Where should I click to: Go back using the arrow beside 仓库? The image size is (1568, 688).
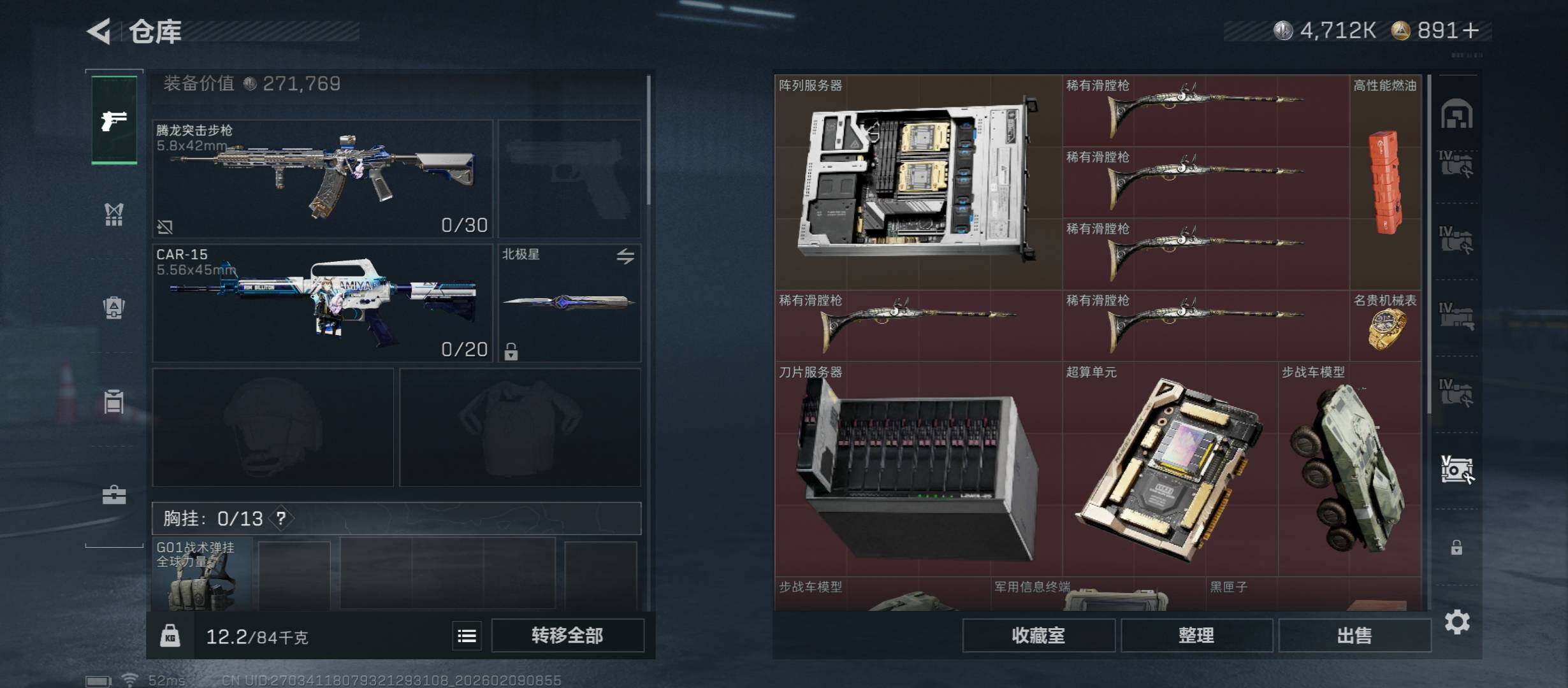click(x=100, y=31)
